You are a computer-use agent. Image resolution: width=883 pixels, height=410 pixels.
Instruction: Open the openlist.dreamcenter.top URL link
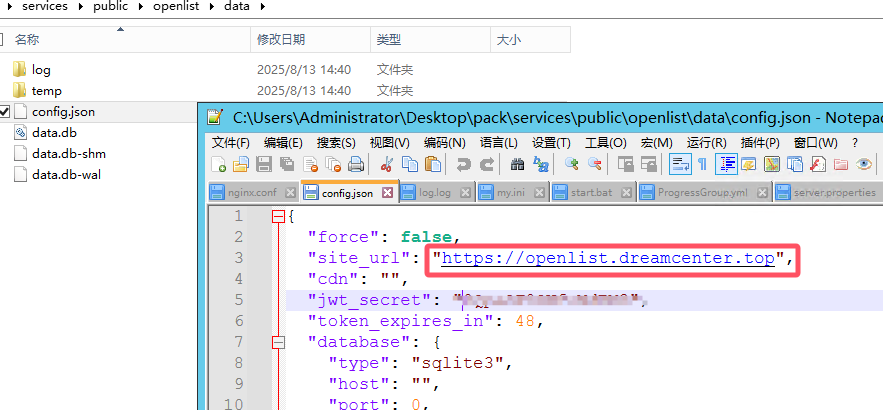tap(609, 259)
